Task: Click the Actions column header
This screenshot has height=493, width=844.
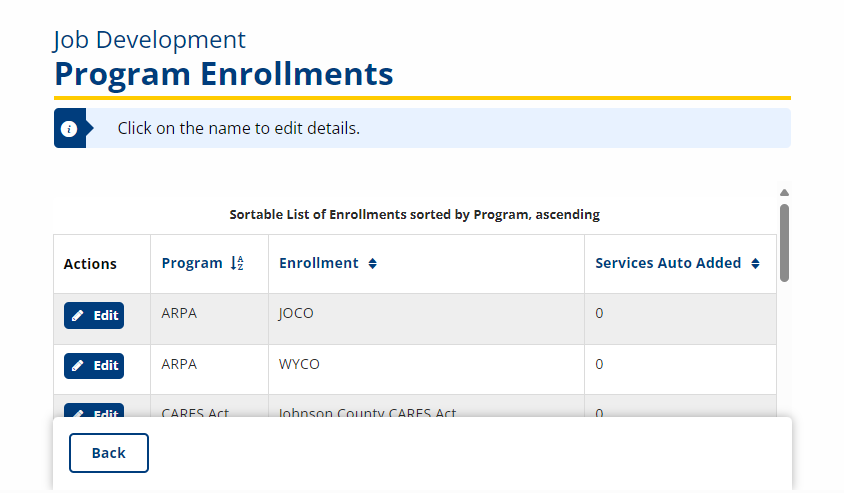Action: [90, 264]
